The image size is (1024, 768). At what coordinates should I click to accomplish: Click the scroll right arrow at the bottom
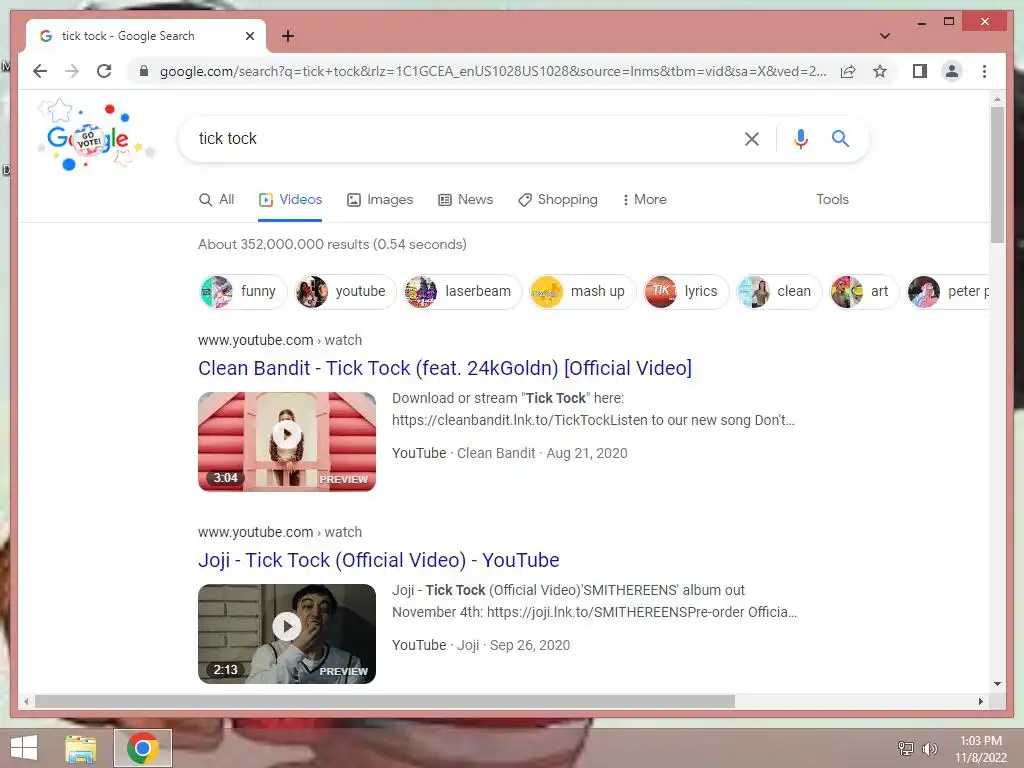tap(980, 701)
